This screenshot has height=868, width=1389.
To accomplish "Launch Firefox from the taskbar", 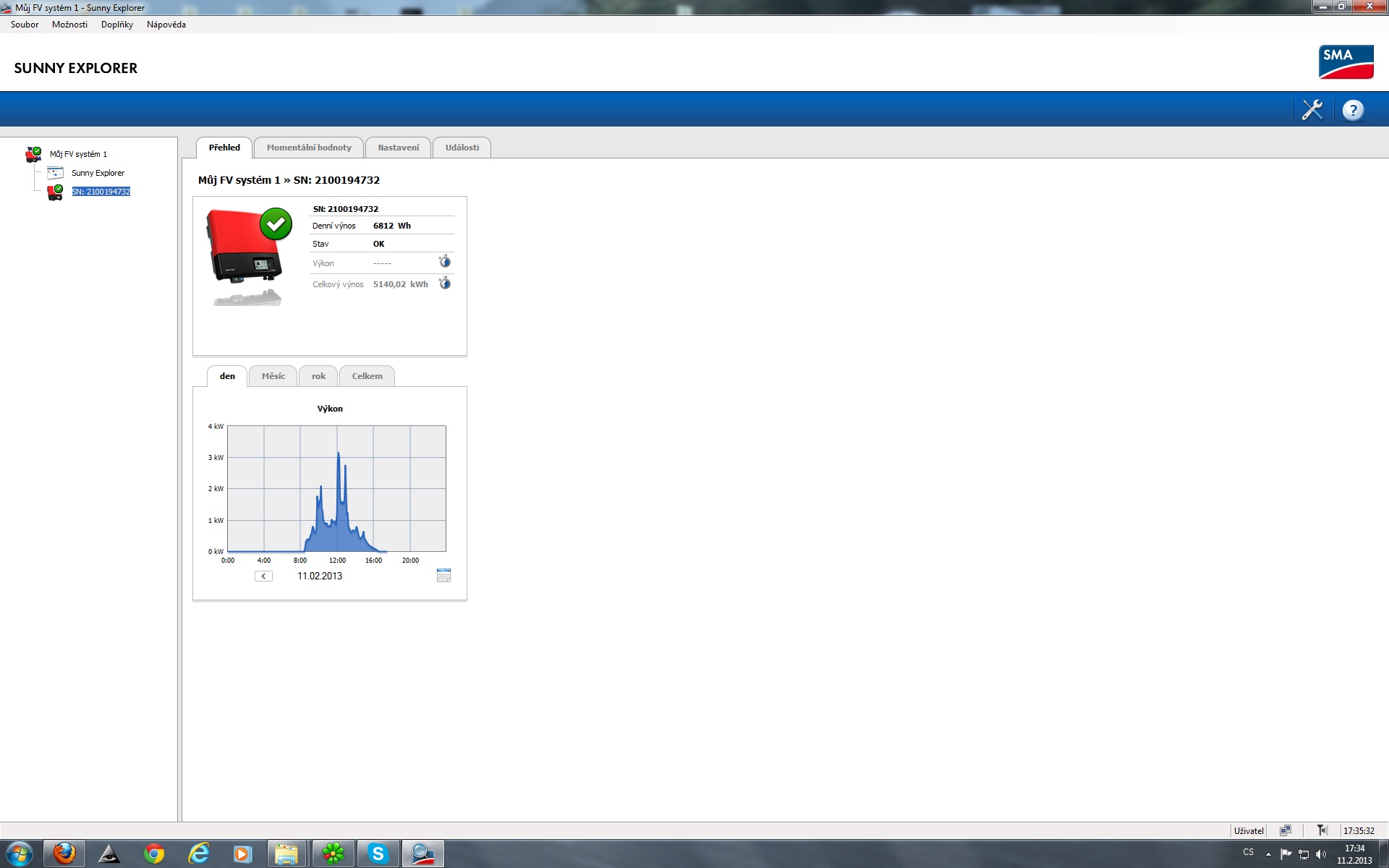I will coord(64,854).
